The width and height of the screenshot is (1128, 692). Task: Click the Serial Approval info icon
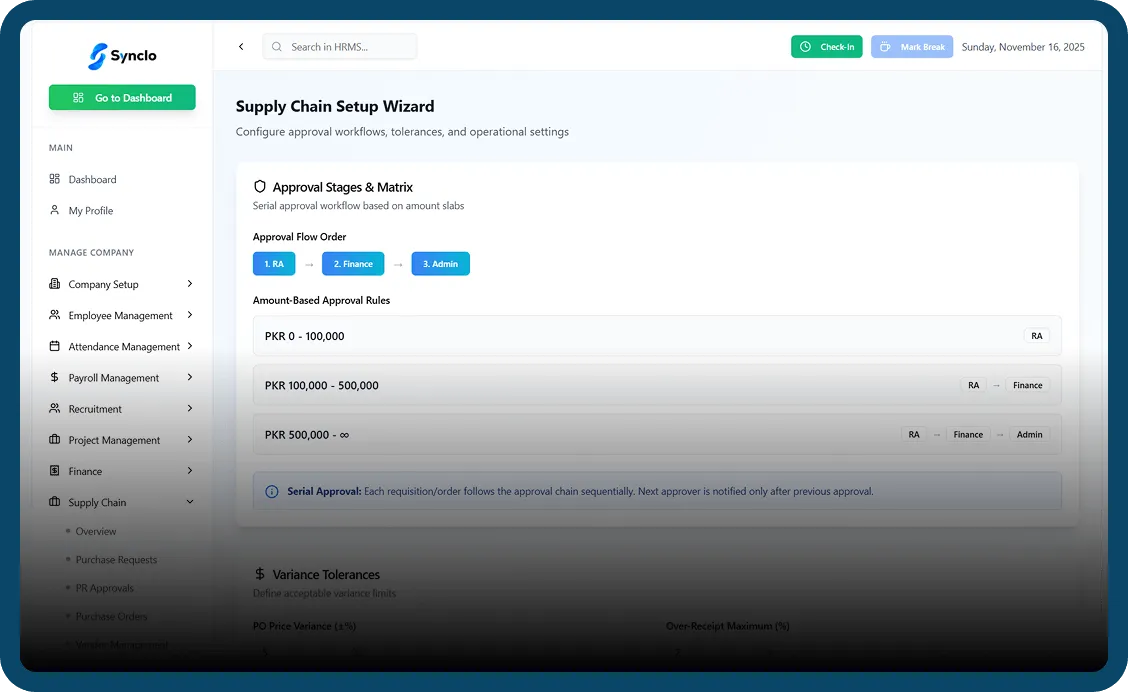[272, 492]
